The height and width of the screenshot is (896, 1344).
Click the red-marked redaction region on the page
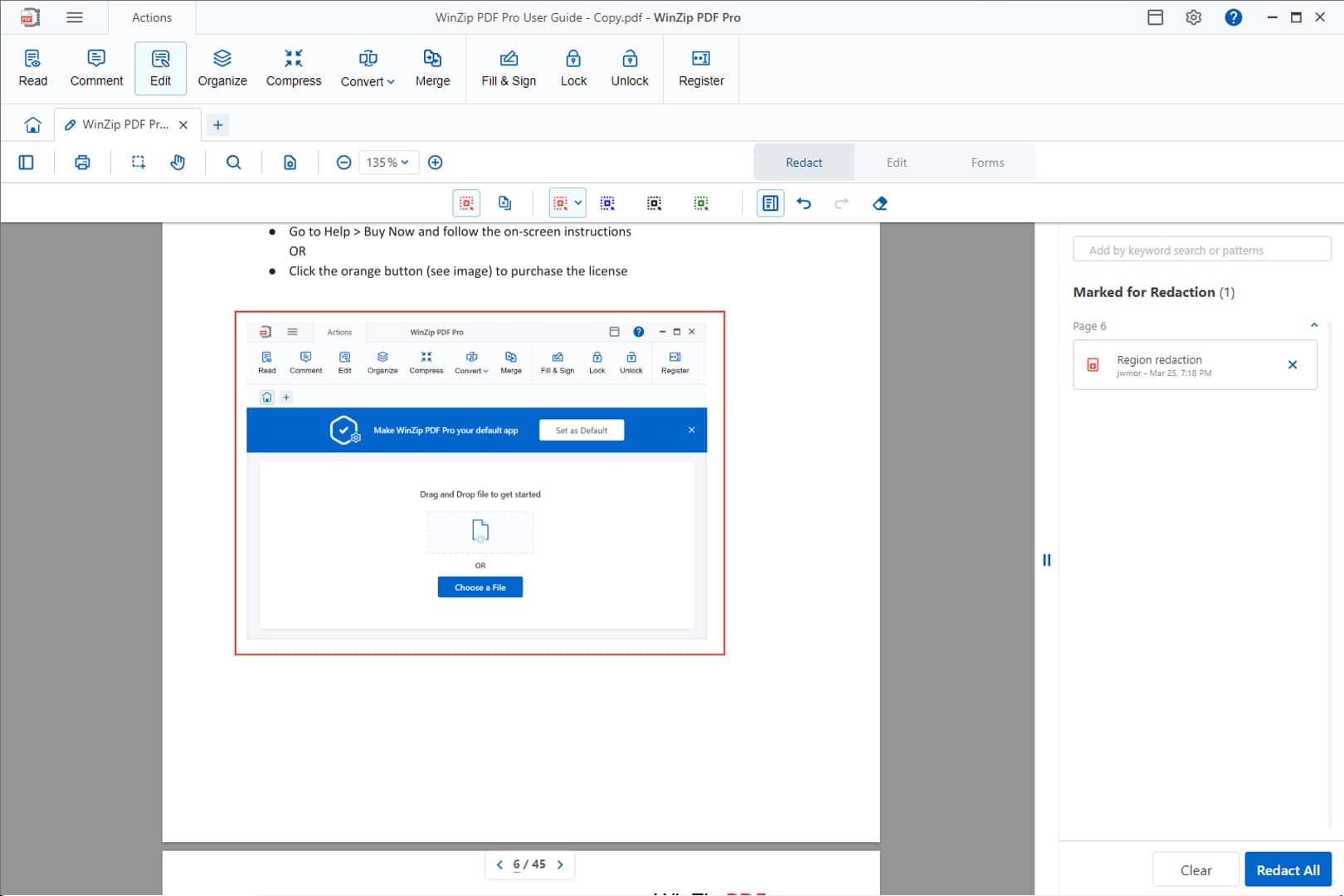[x=480, y=483]
